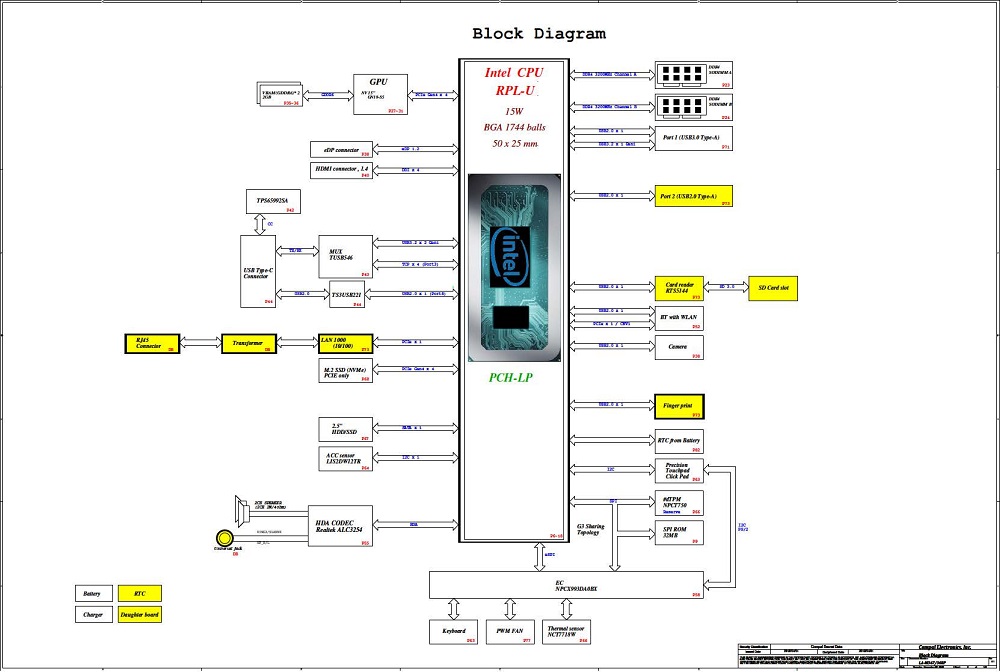
Task: Select the 'Port 1 (USB3.0 Type-A)' block
Action: tap(693, 138)
